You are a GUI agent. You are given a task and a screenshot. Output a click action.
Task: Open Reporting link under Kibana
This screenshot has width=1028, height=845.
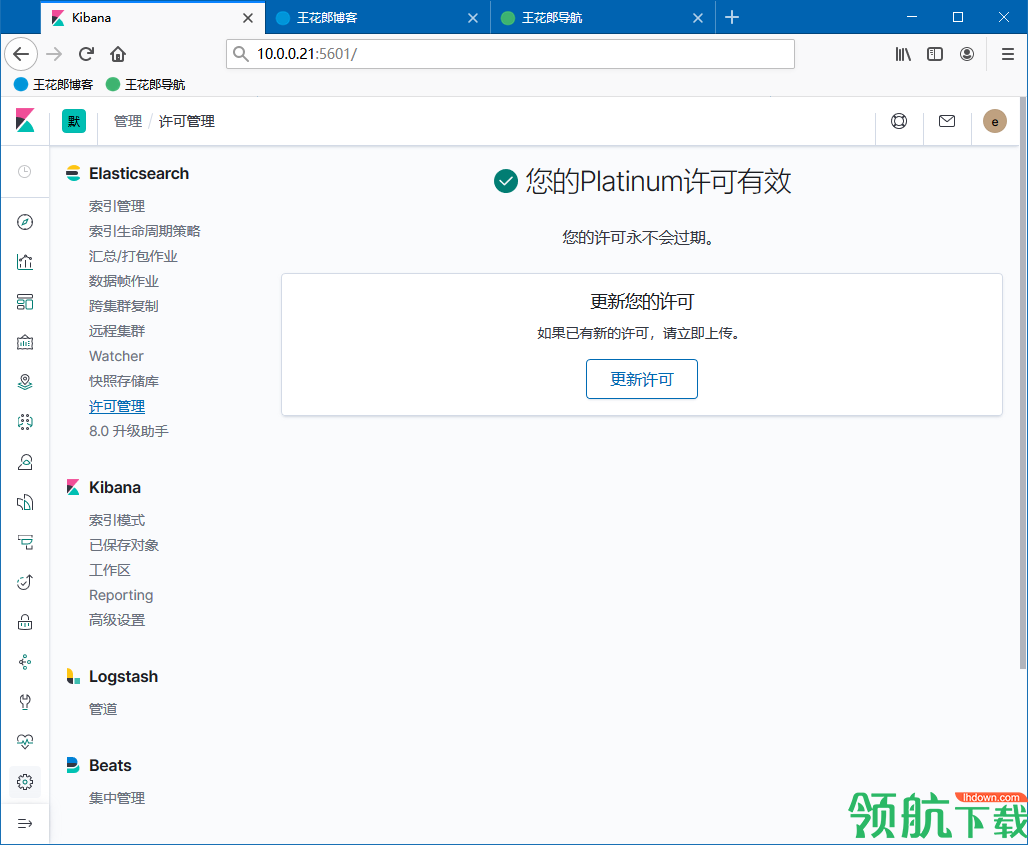pyautogui.click(x=121, y=595)
